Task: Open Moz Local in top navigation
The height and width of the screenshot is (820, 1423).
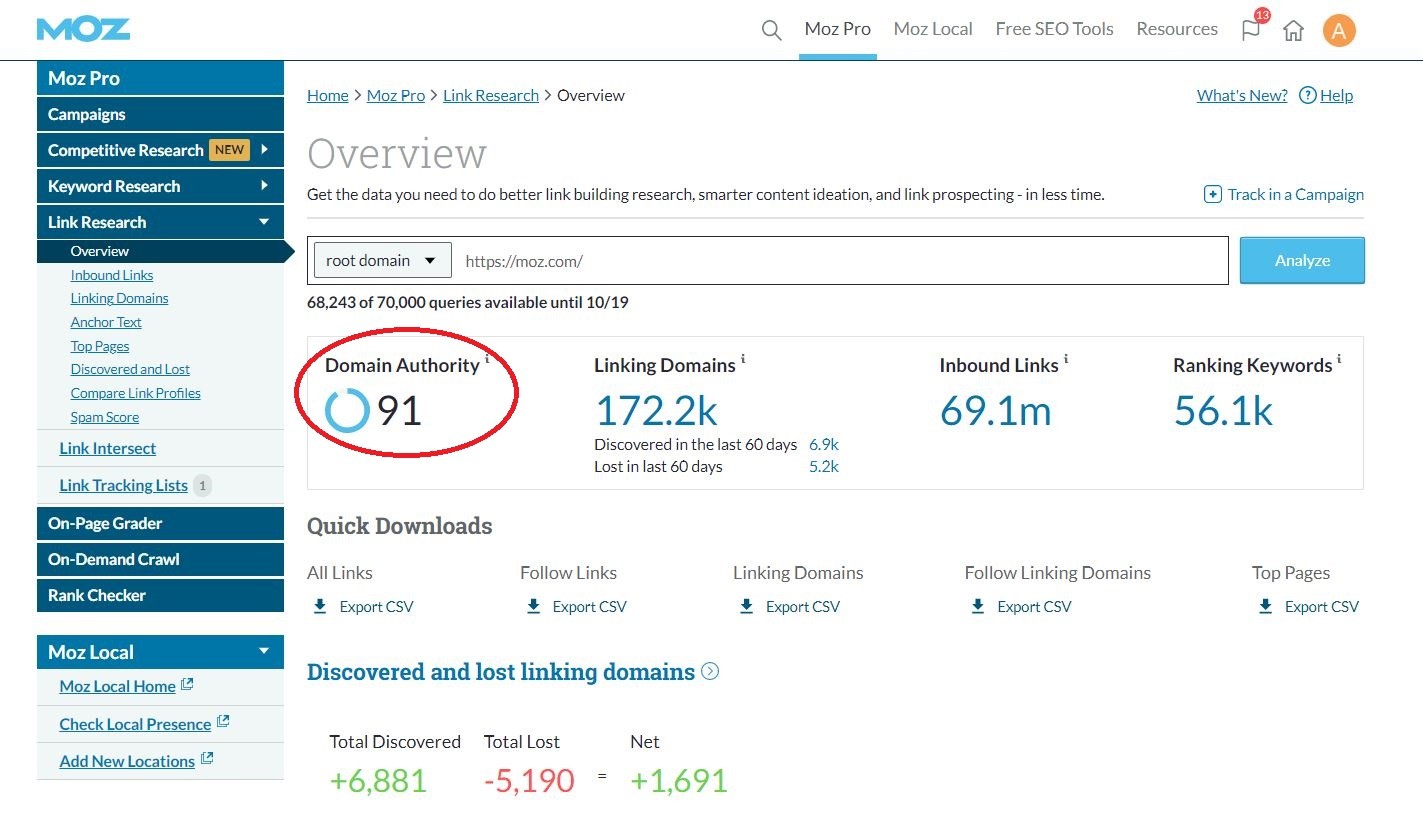Action: pyautogui.click(x=933, y=29)
